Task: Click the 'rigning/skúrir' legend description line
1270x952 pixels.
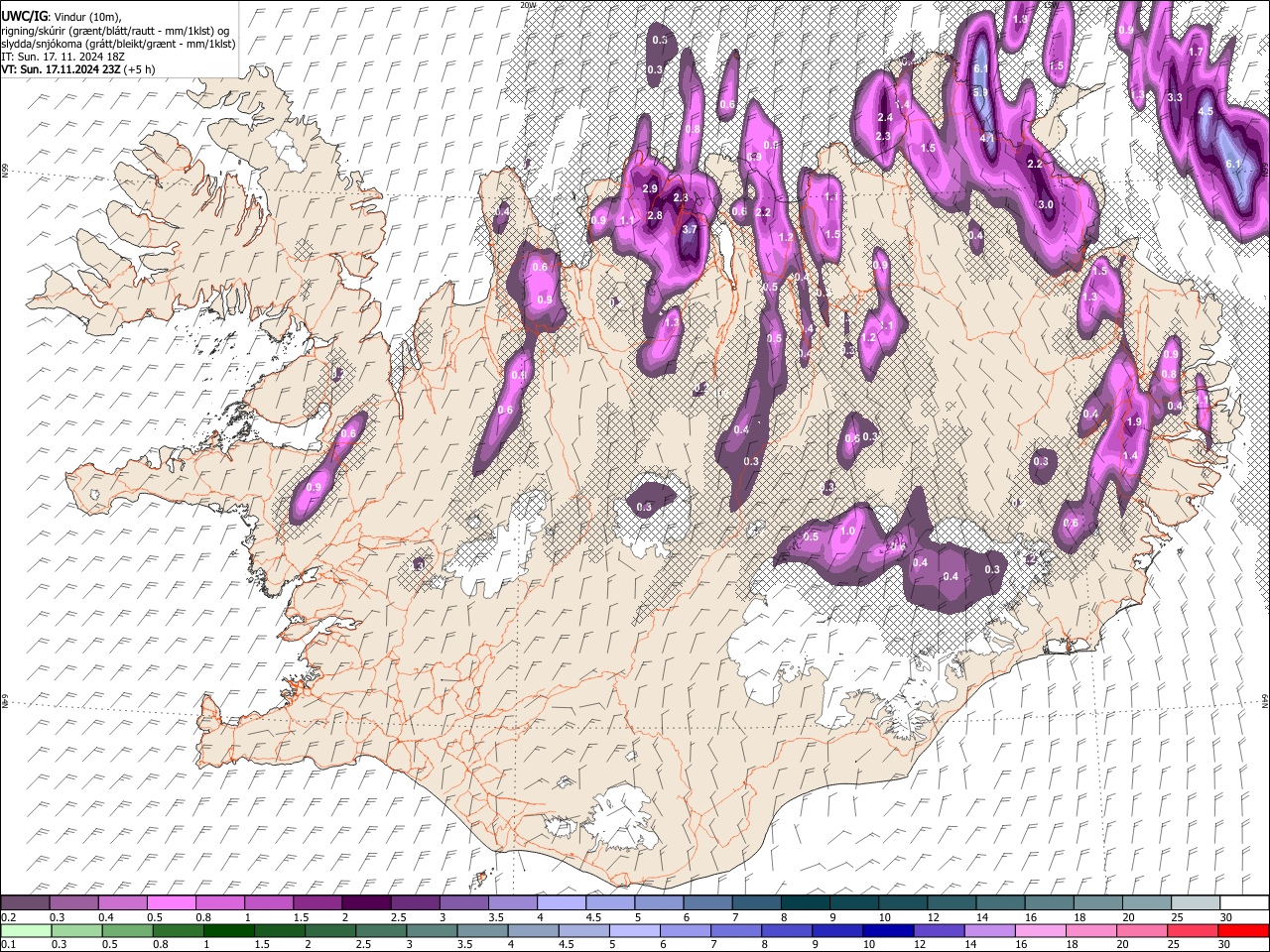Action: [x=116, y=30]
